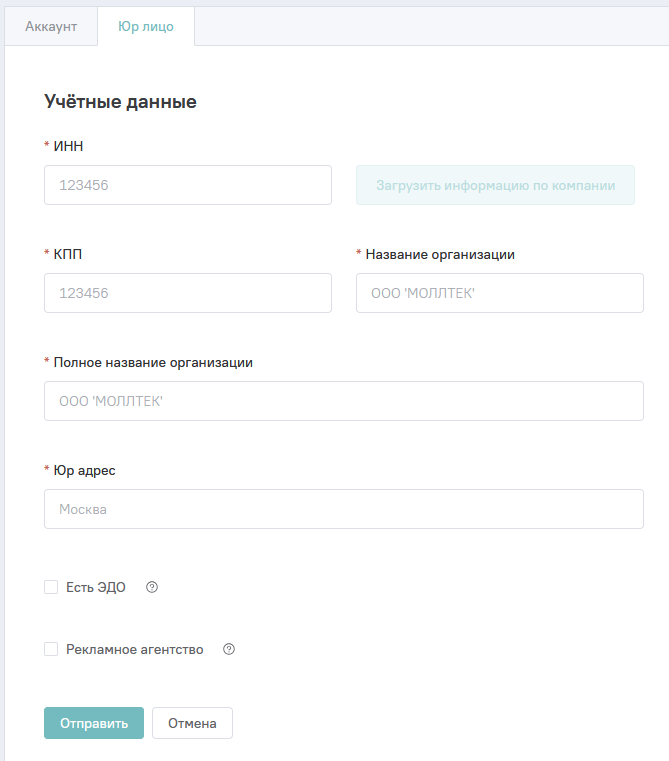669x761 pixels.
Task: Click the Учётные данные heading
Action: point(120,101)
